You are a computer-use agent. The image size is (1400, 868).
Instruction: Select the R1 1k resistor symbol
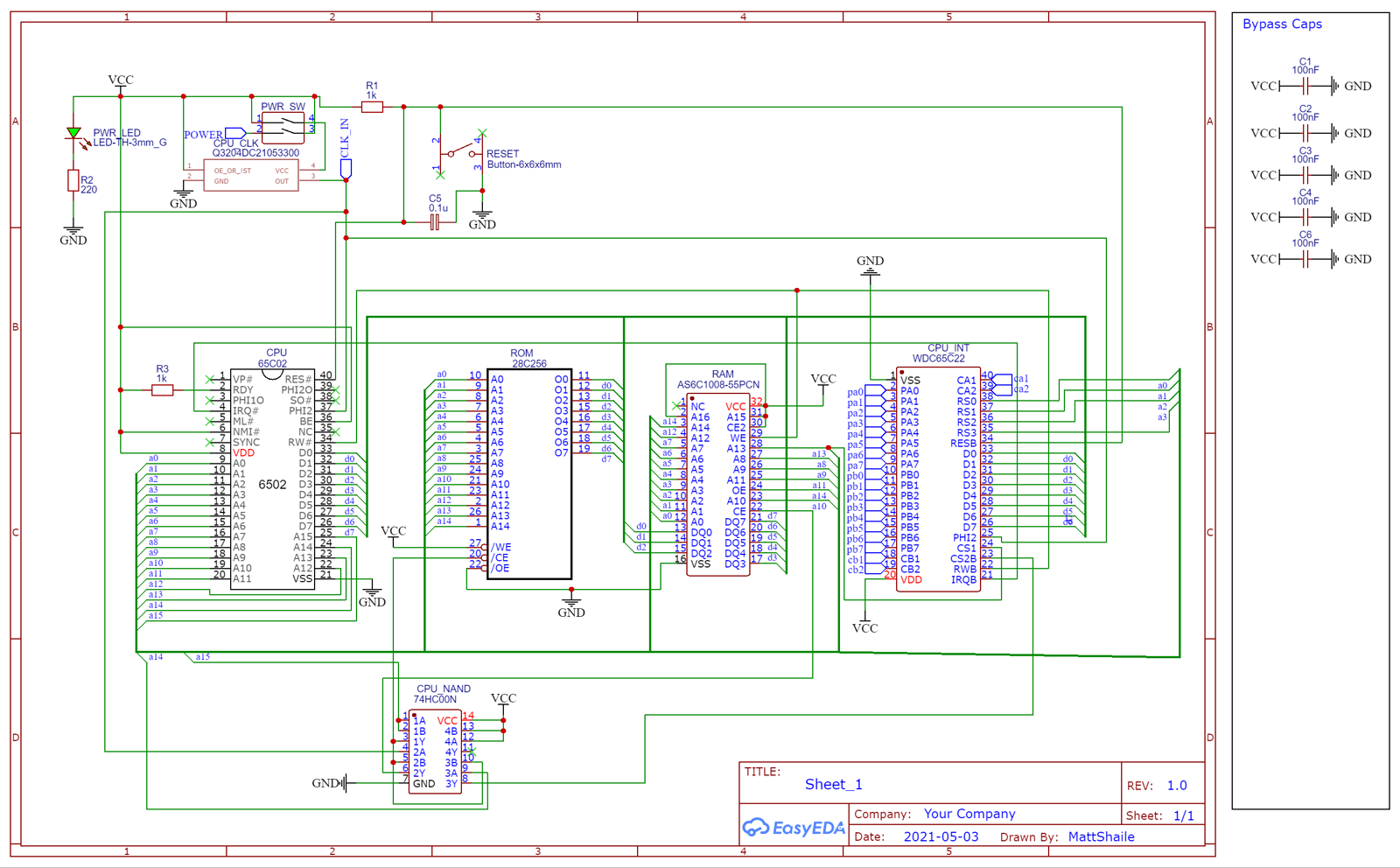(372, 107)
